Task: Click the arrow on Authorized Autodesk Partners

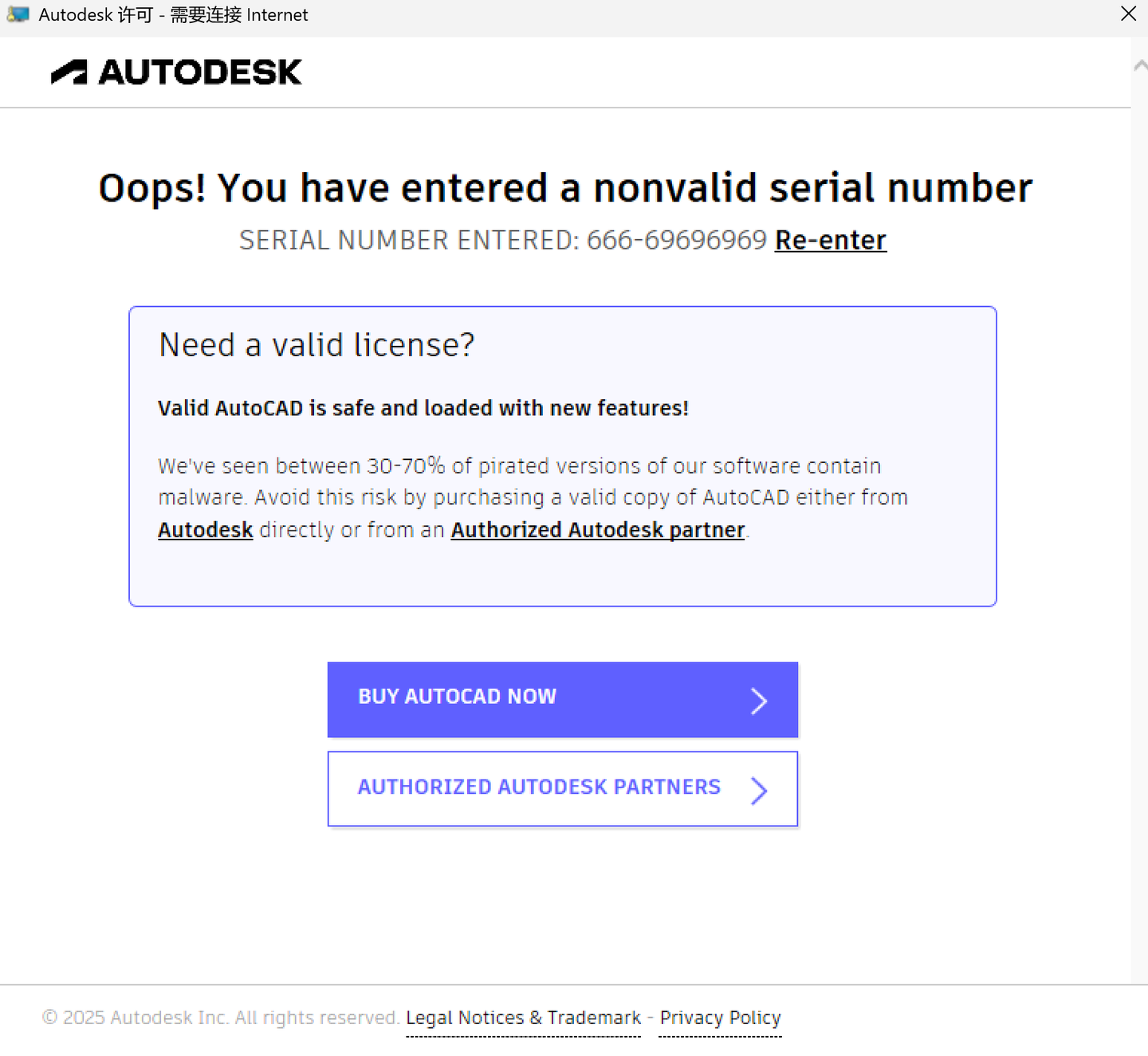Action: [759, 790]
